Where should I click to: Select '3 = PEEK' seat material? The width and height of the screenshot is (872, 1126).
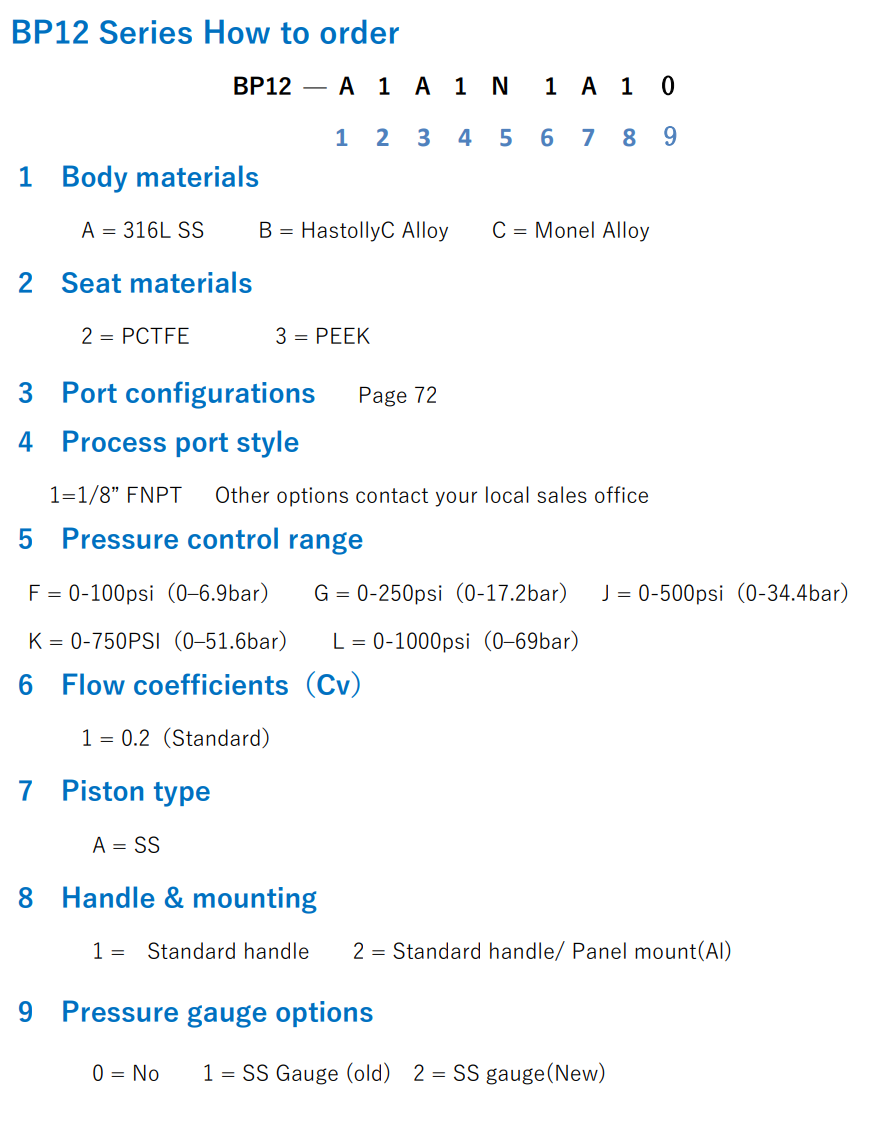tap(323, 336)
